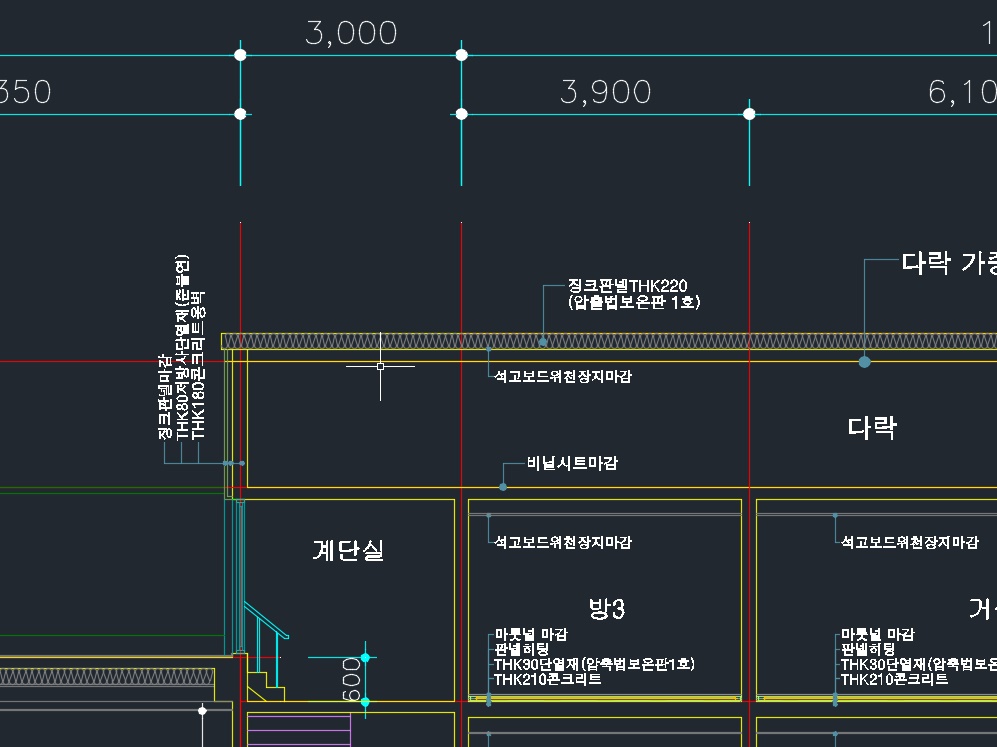Select 석고보드위천장지마감 label inside 방3
This screenshot has height=747, width=997.
pyautogui.click(x=562, y=543)
